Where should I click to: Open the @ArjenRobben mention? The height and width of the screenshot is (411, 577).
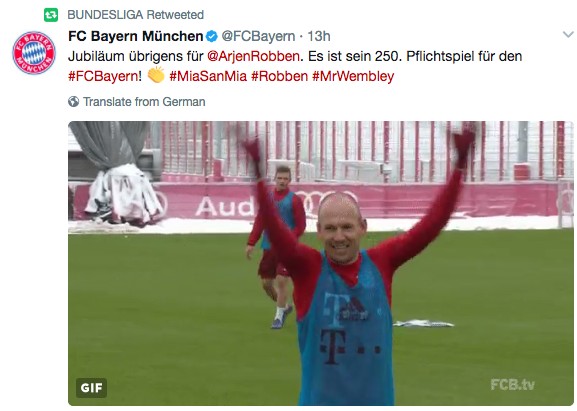click(253, 56)
